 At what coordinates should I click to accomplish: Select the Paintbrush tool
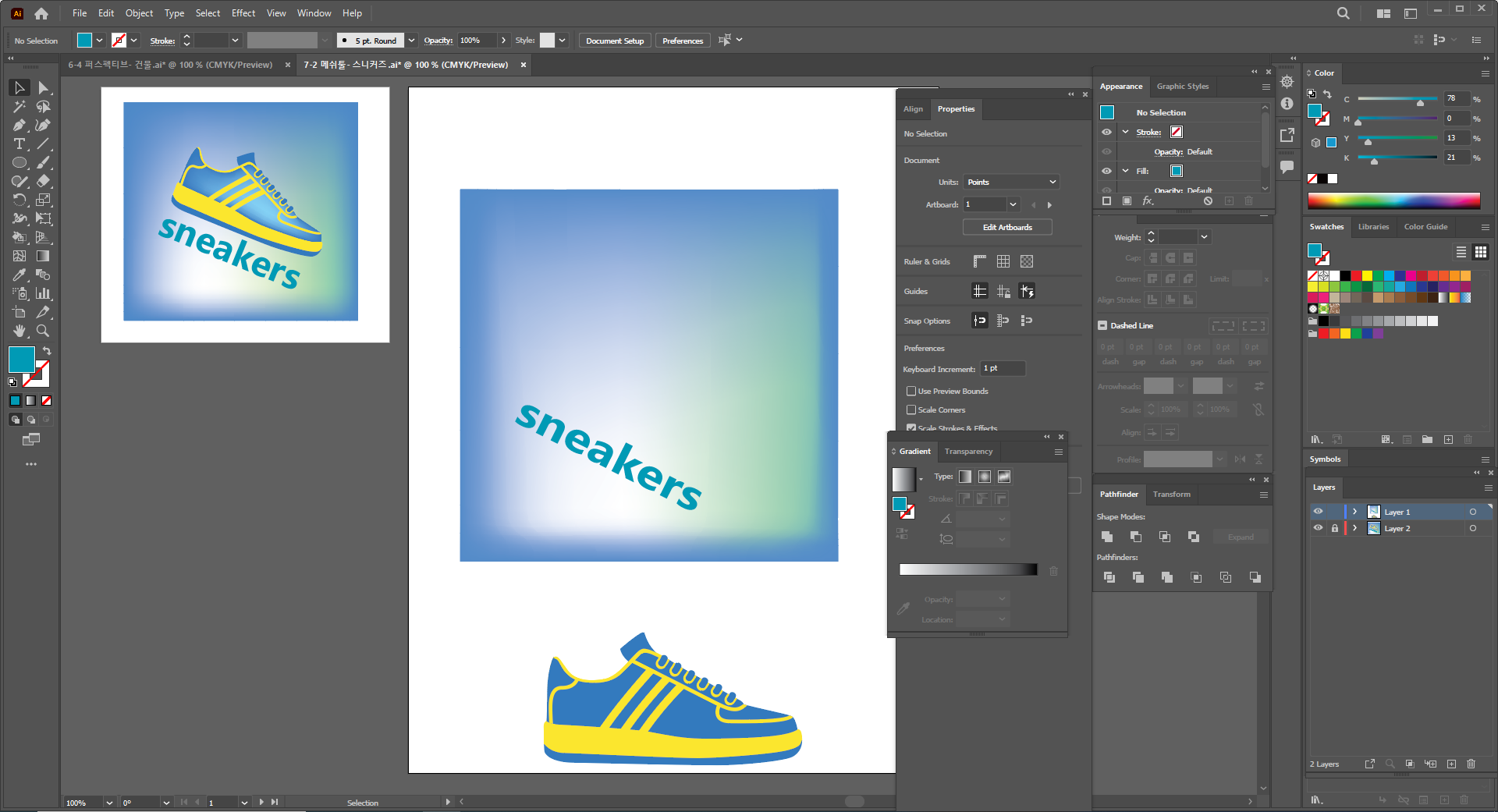(44, 163)
